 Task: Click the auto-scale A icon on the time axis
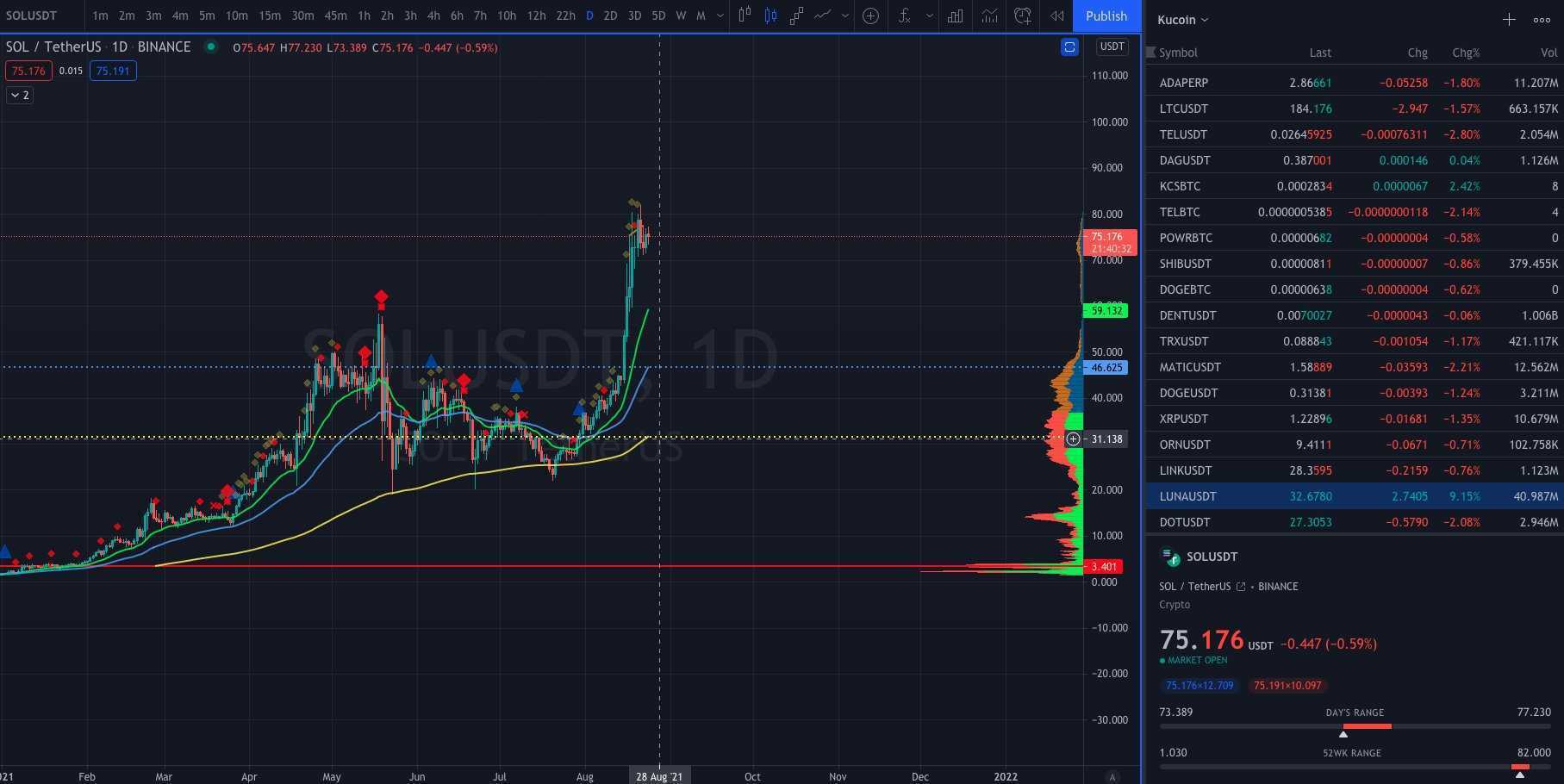tap(1112, 776)
